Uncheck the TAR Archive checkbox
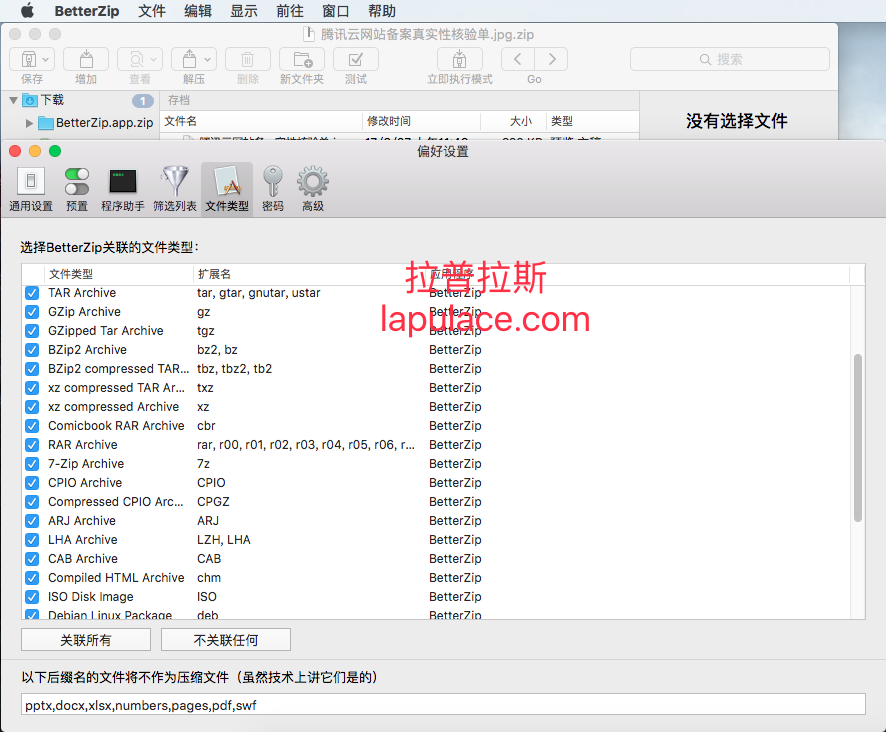 click(x=32, y=293)
